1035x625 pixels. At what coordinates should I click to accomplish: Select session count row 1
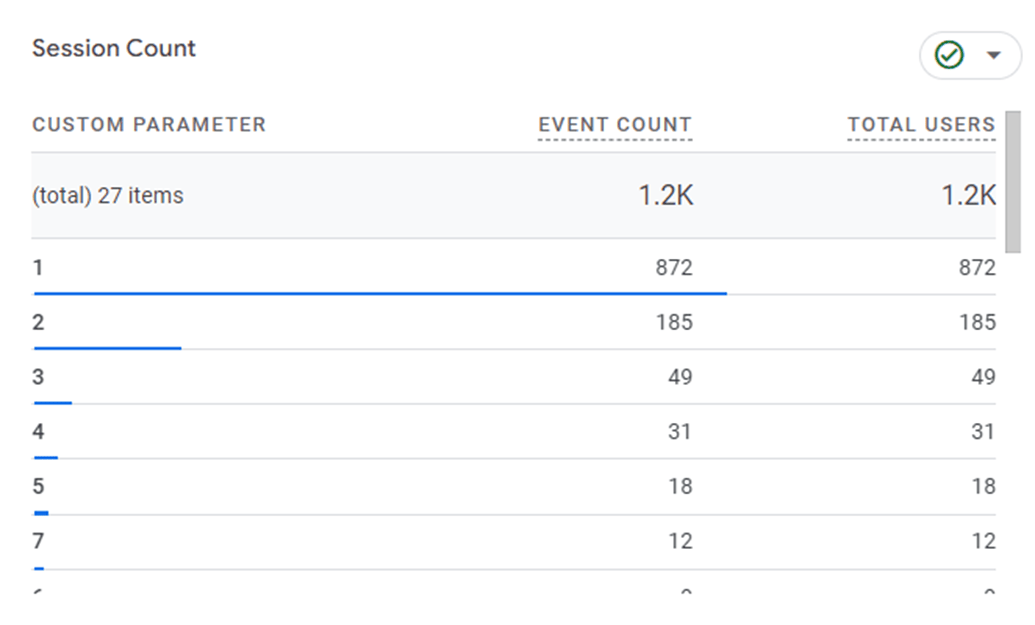click(x=38, y=268)
